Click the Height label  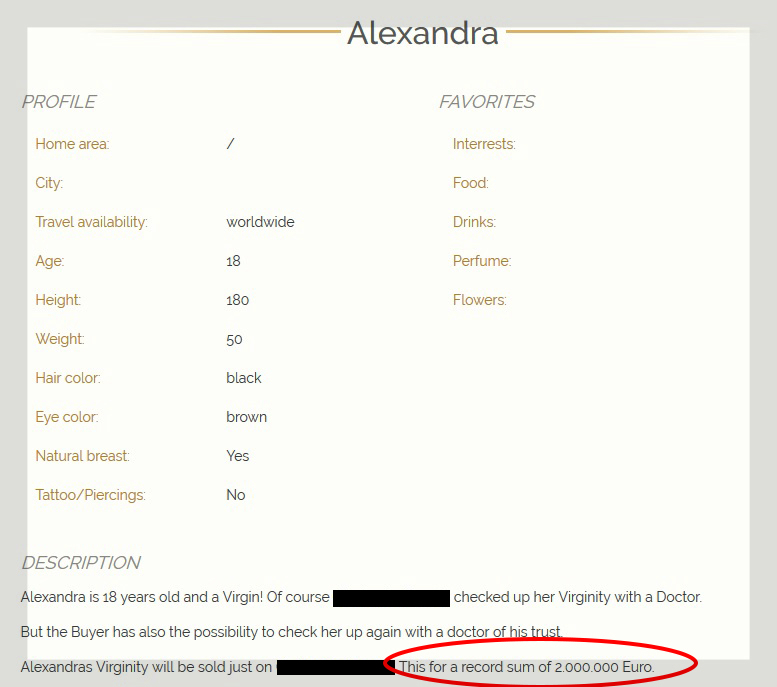click(58, 300)
